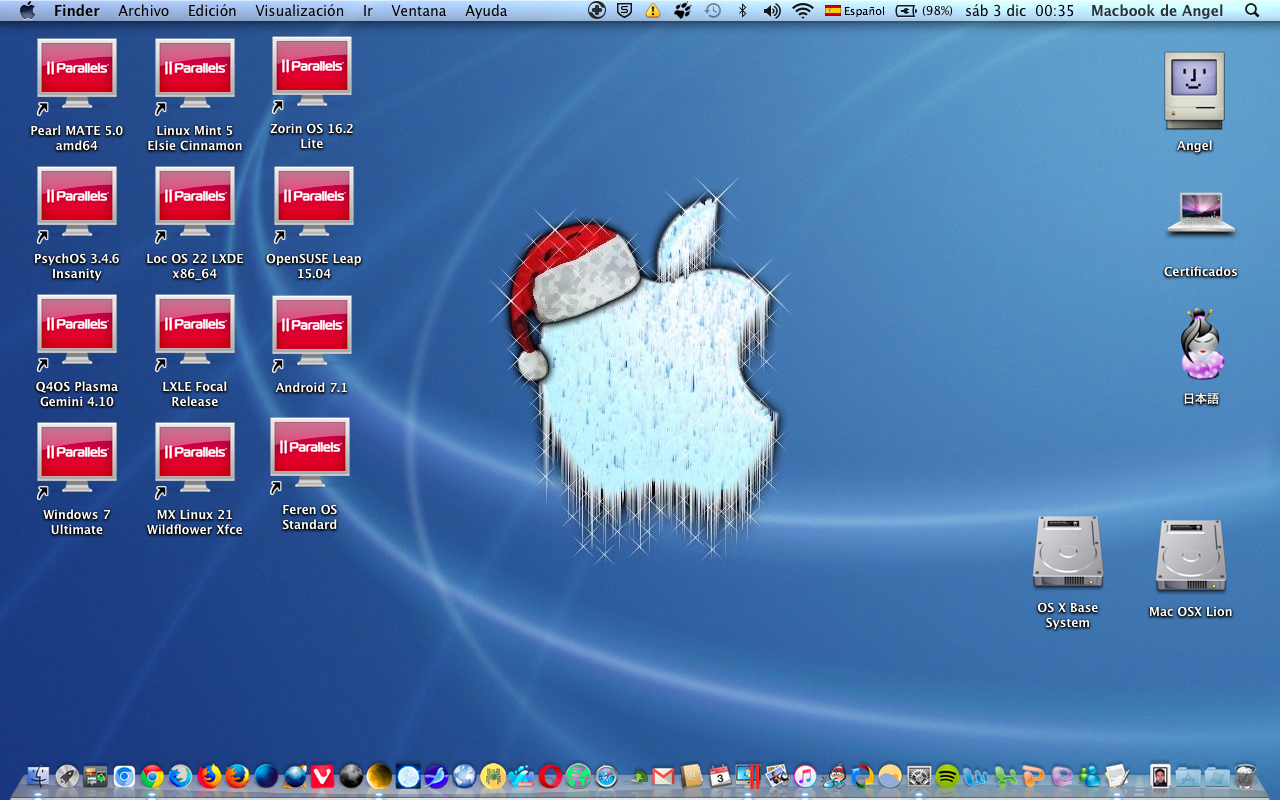
Task: Open the Finder menu
Action: click(77, 11)
